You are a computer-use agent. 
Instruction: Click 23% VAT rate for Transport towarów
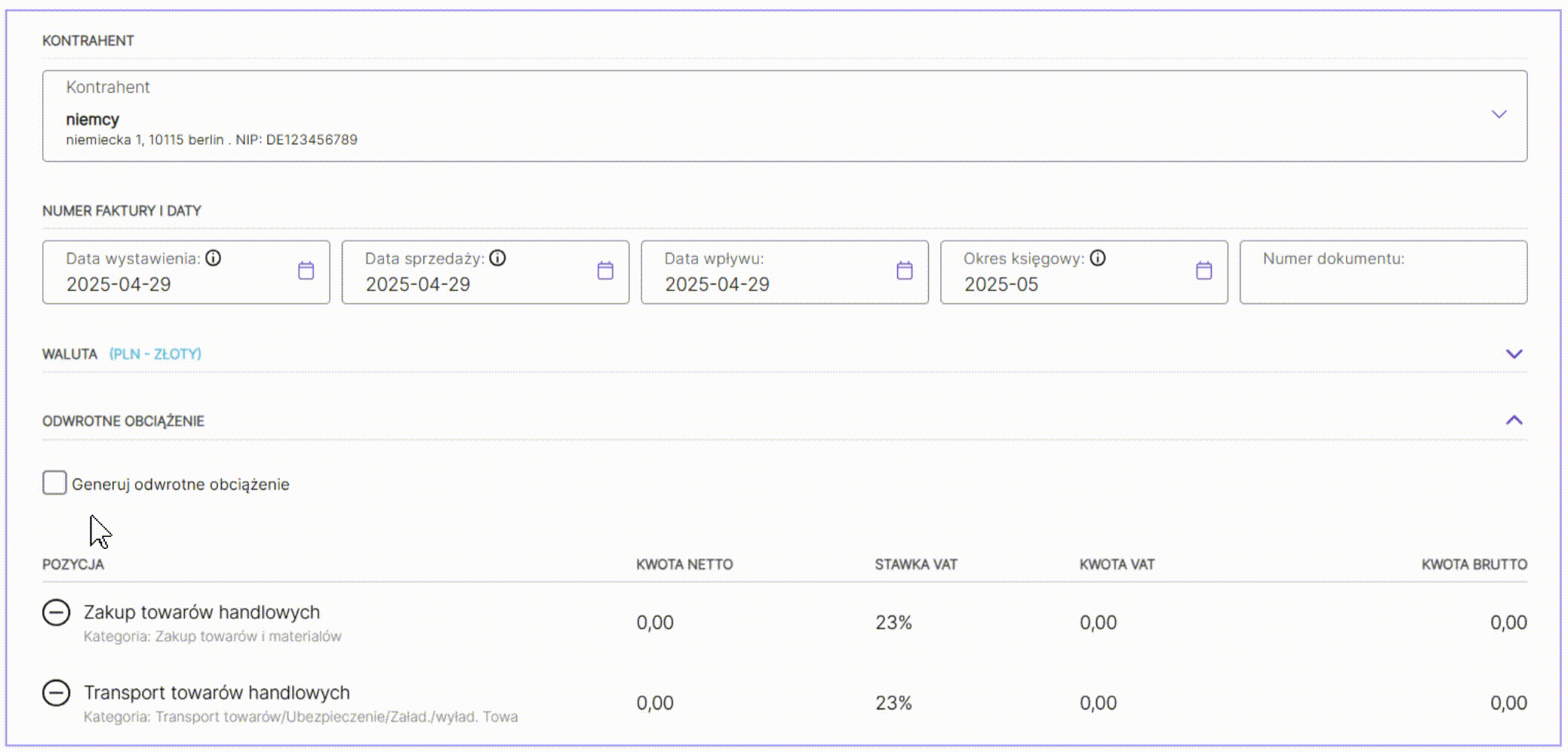tap(893, 703)
